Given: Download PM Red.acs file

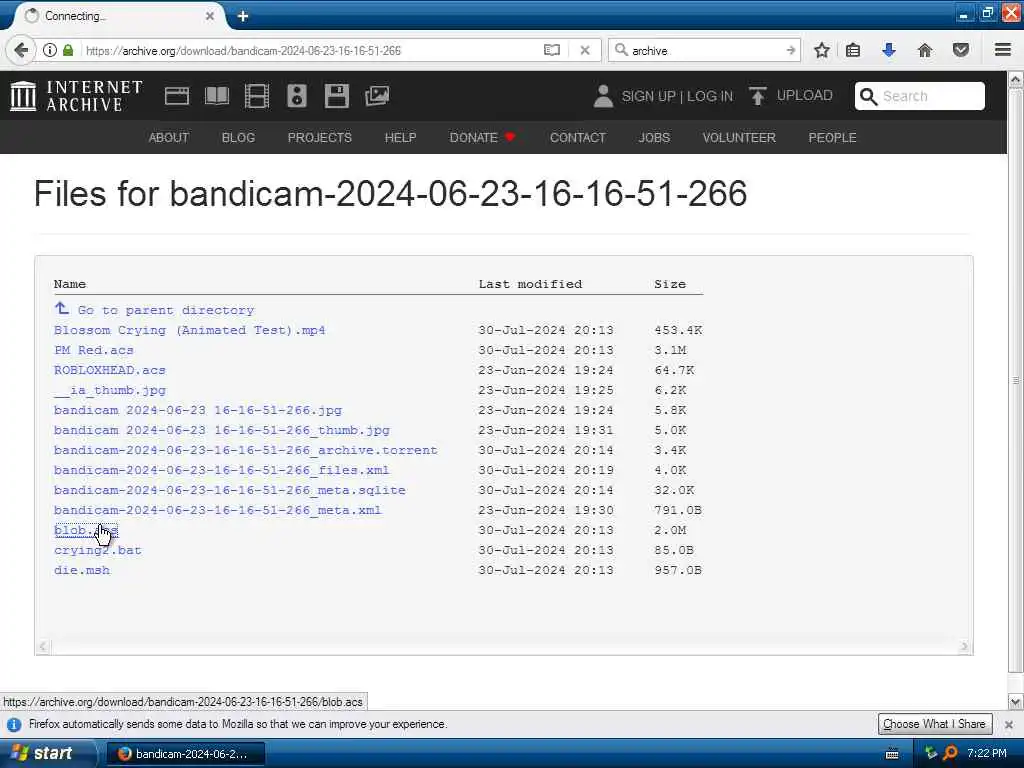Looking at the screenshot, I should coord(93,350).
